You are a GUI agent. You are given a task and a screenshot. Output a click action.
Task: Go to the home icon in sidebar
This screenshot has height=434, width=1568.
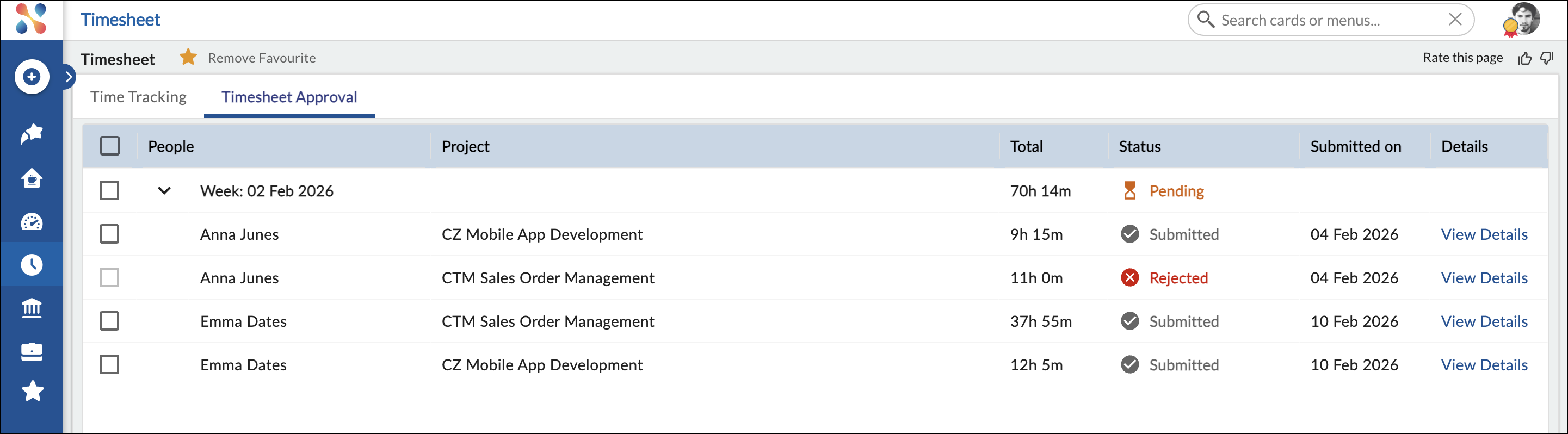point(32,178)
